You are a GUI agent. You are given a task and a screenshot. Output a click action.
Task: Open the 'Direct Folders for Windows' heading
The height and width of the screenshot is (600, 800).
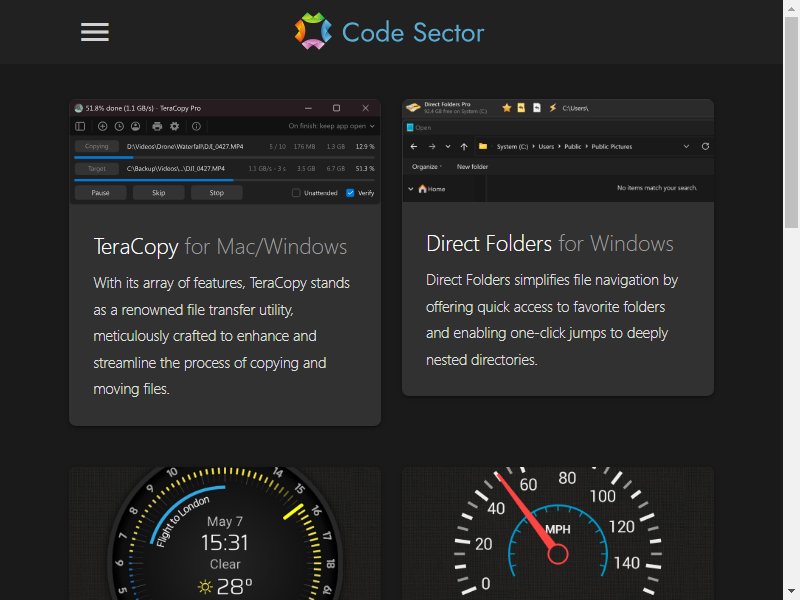tap(550, 244)
